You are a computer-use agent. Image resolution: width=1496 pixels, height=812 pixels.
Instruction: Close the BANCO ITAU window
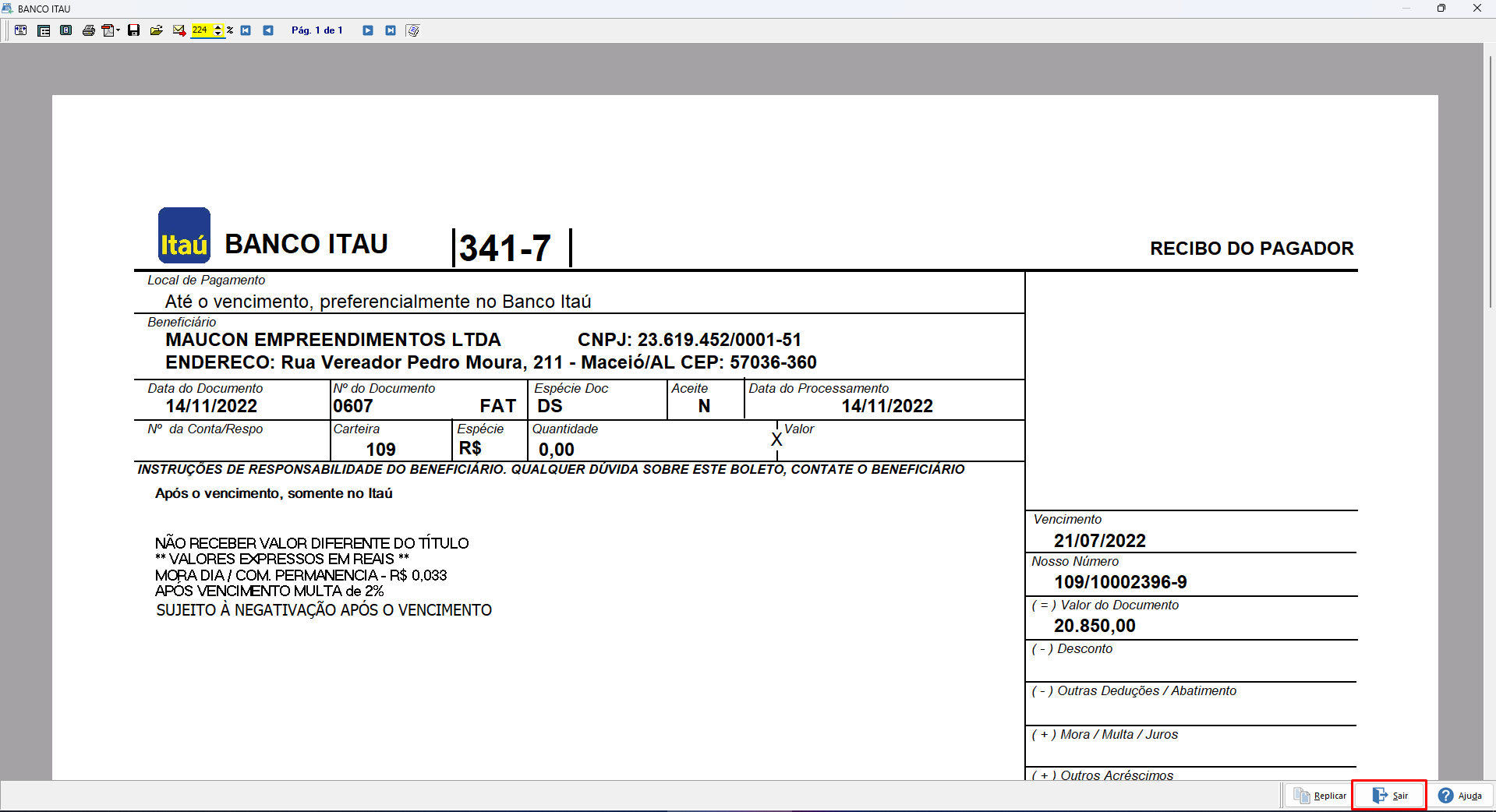tap(1477, 9)
